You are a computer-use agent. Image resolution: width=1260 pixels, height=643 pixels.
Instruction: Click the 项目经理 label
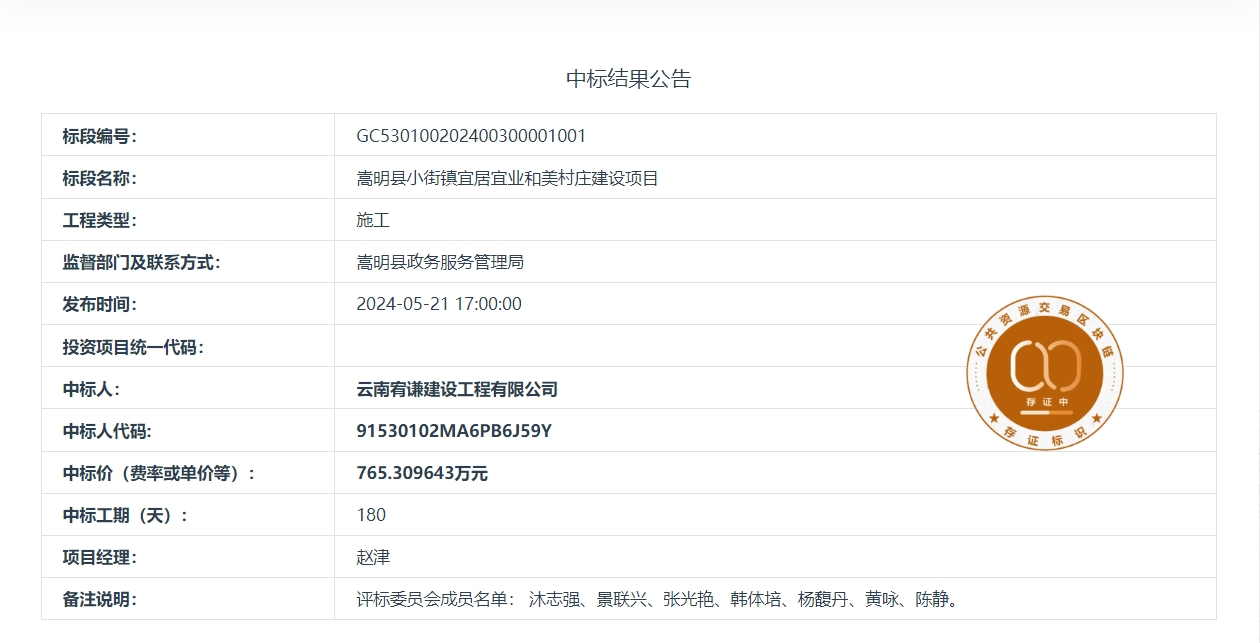100,557
